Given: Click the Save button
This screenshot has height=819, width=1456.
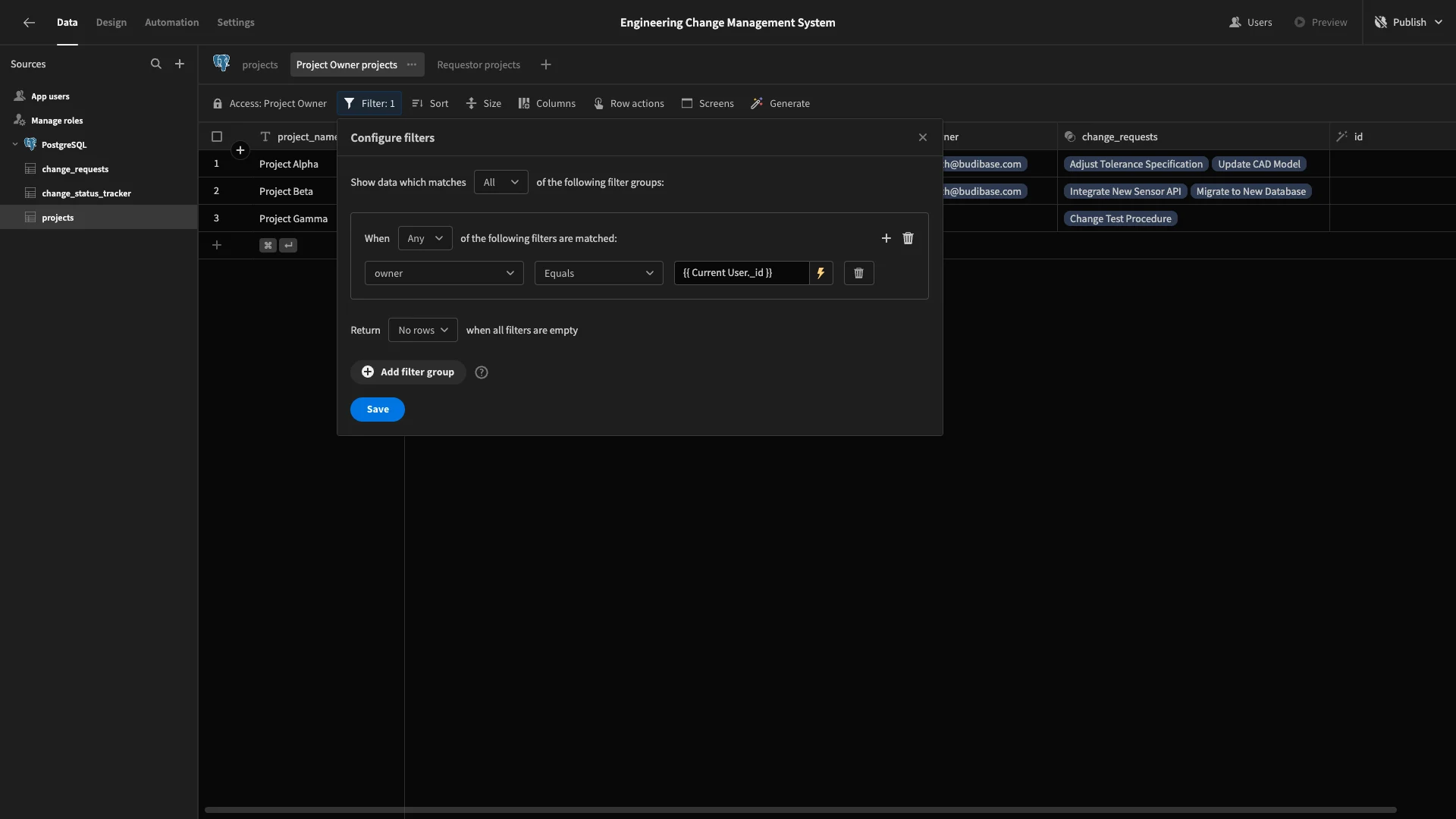Looking at the screenshot, I should (x=378, y=410).
